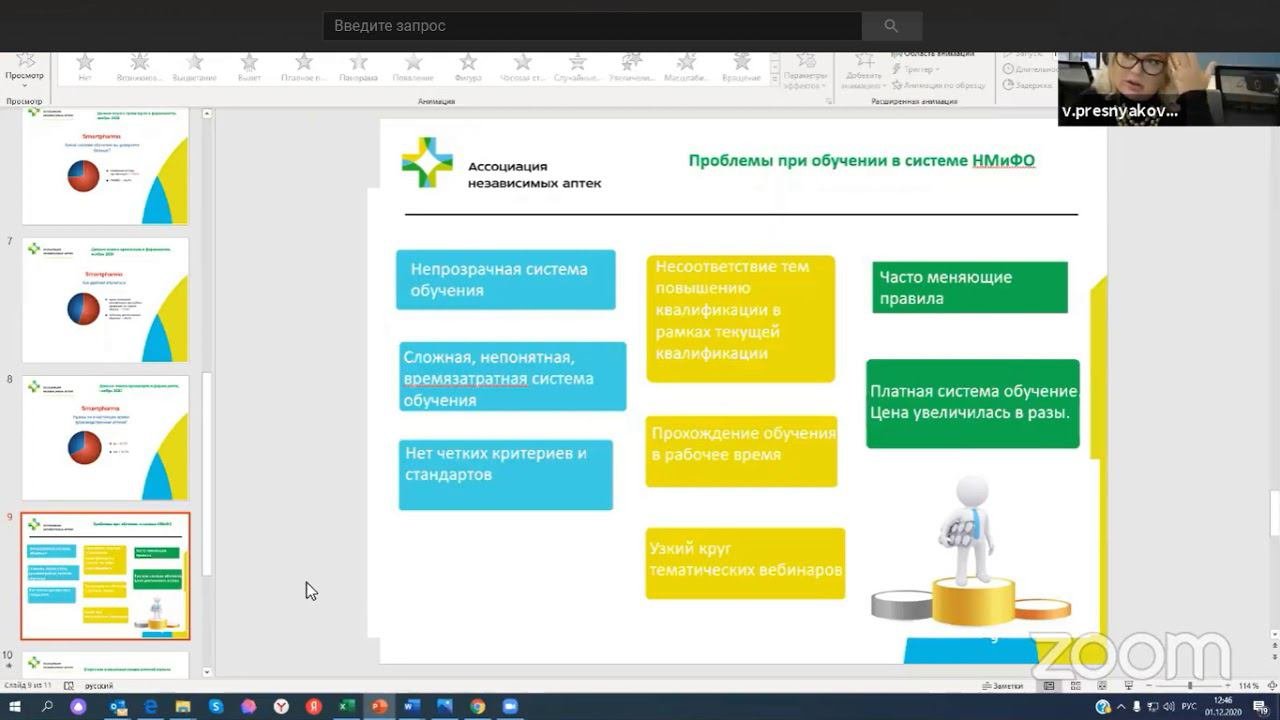The image size is (1280, 720).
Task: Apply the 'Появление' animation effect
Action: [x=413, y=67]
